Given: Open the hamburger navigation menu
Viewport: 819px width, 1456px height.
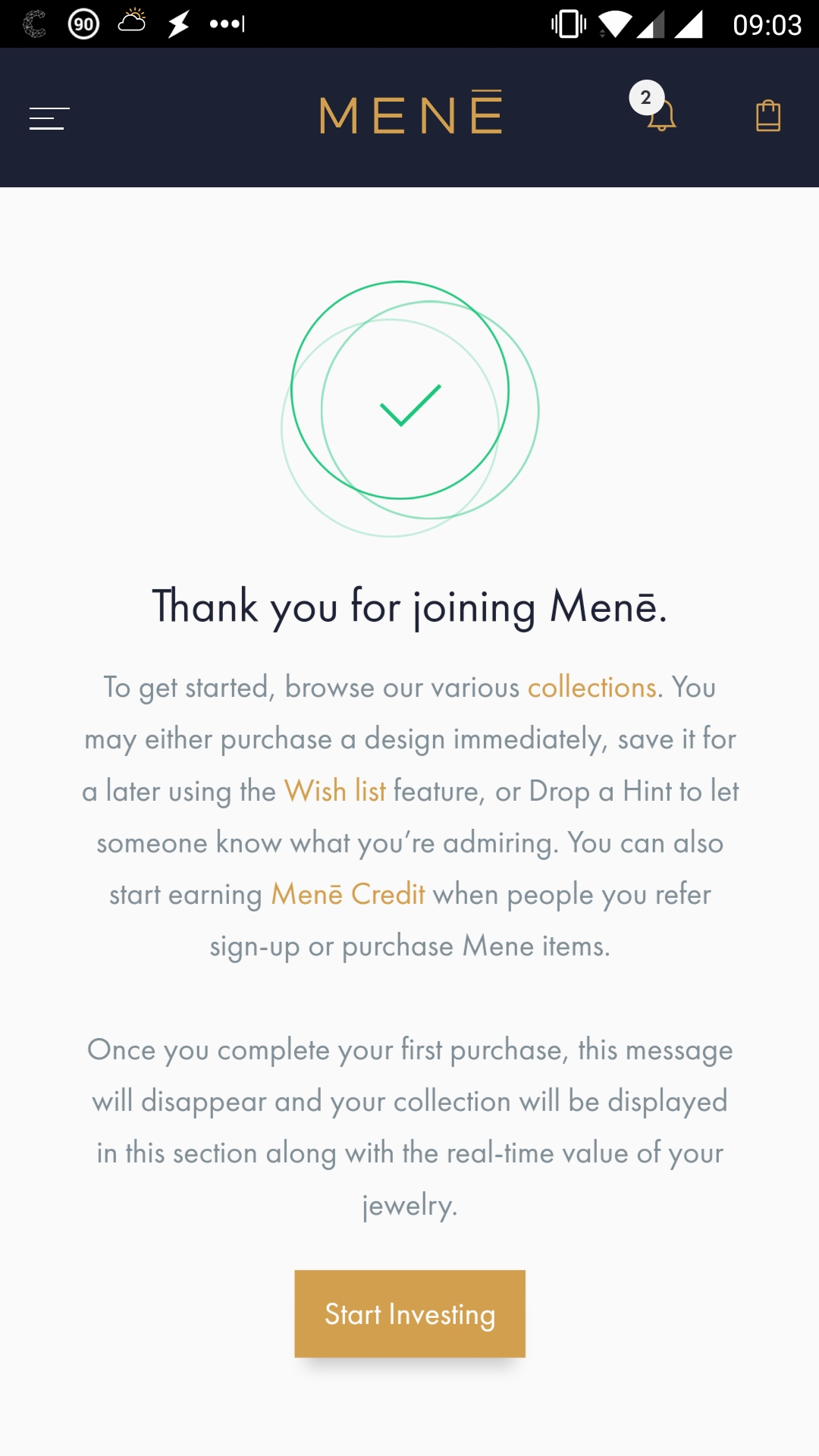Looking at the screenshot, I should 49,118.
